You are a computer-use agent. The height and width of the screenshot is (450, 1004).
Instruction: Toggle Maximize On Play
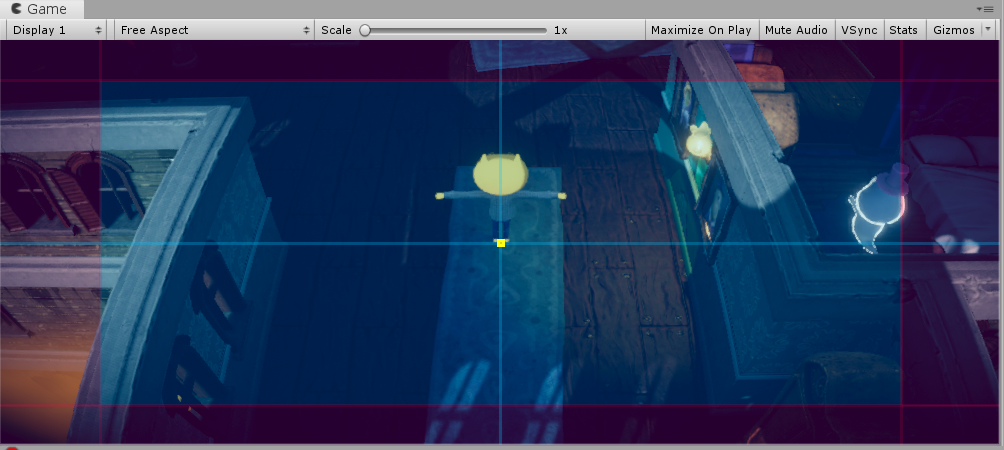700,30
